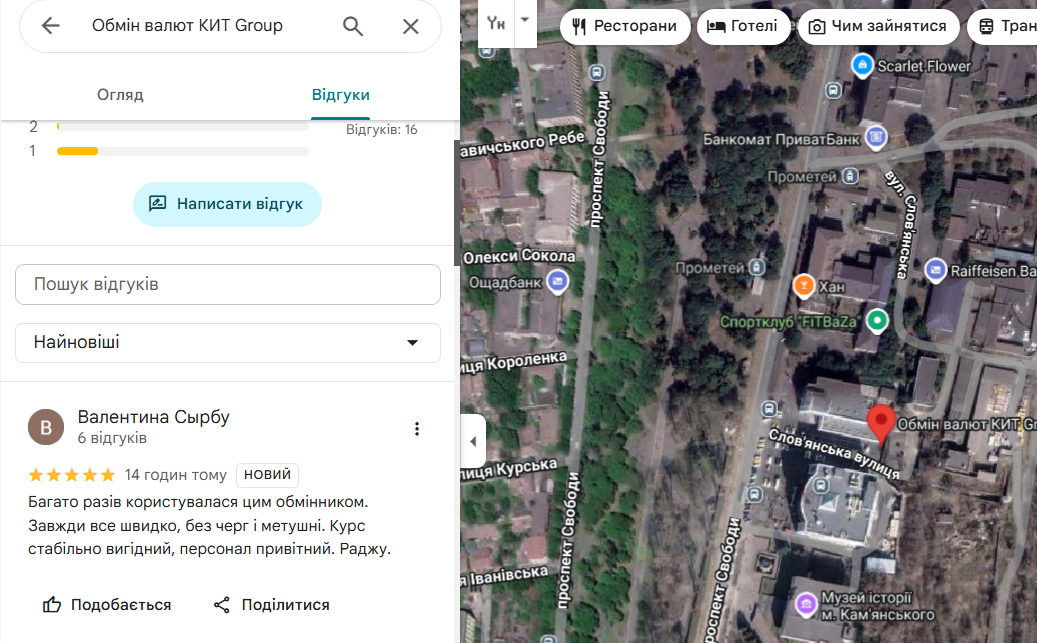Click the upper Прометей bus stop icon
The image size is (1037, 643).
tap(850, 176)
